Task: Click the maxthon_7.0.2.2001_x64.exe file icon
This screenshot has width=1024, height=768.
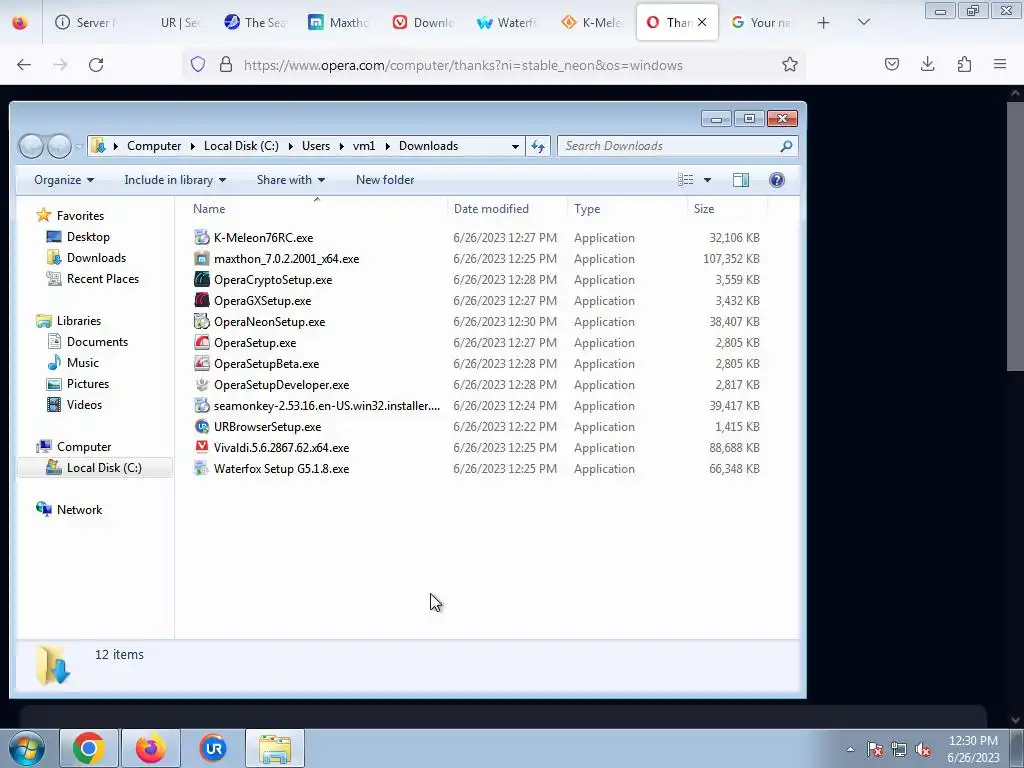Action: [202, 259]
